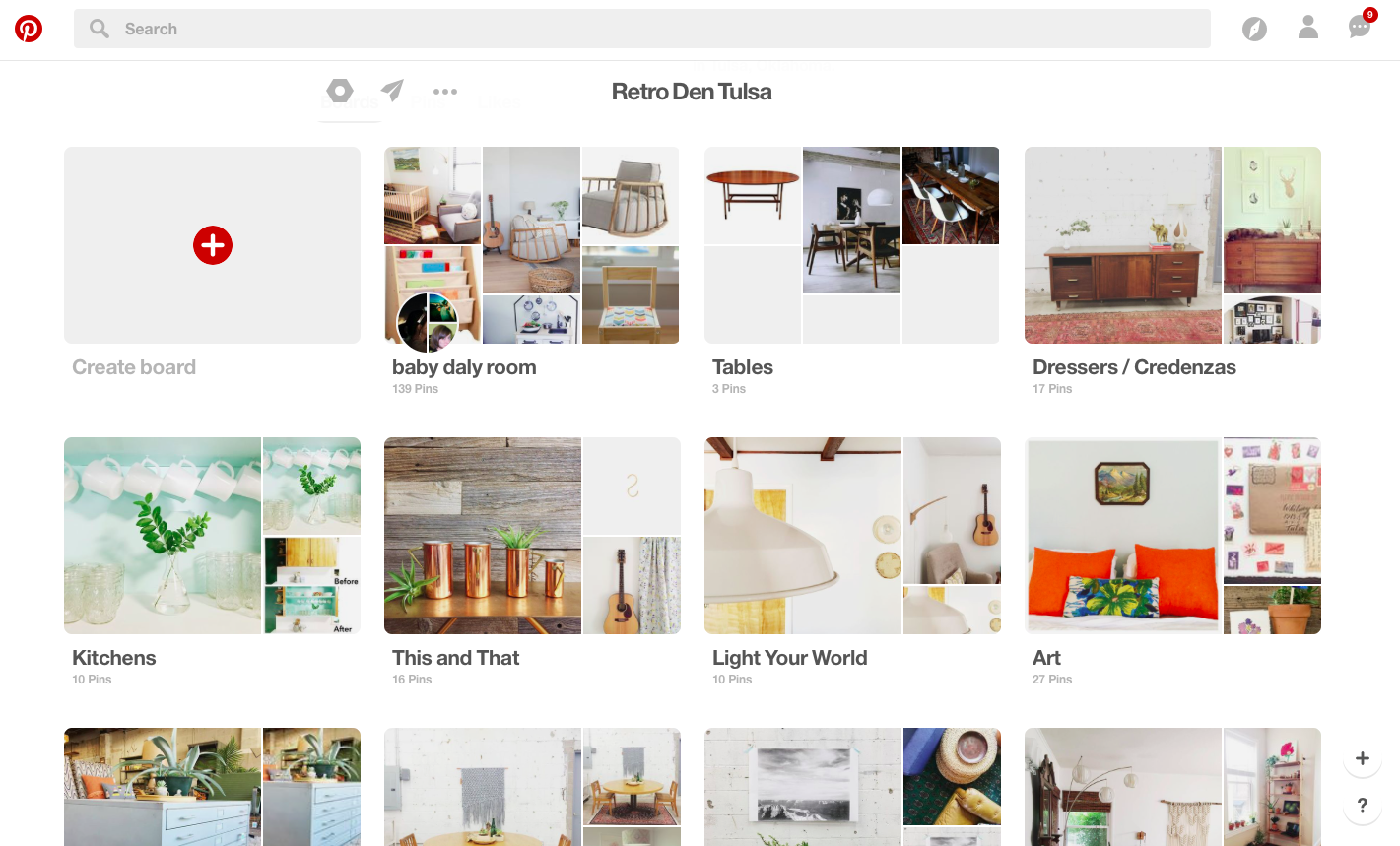Click inside the Search field

[394, 29]
